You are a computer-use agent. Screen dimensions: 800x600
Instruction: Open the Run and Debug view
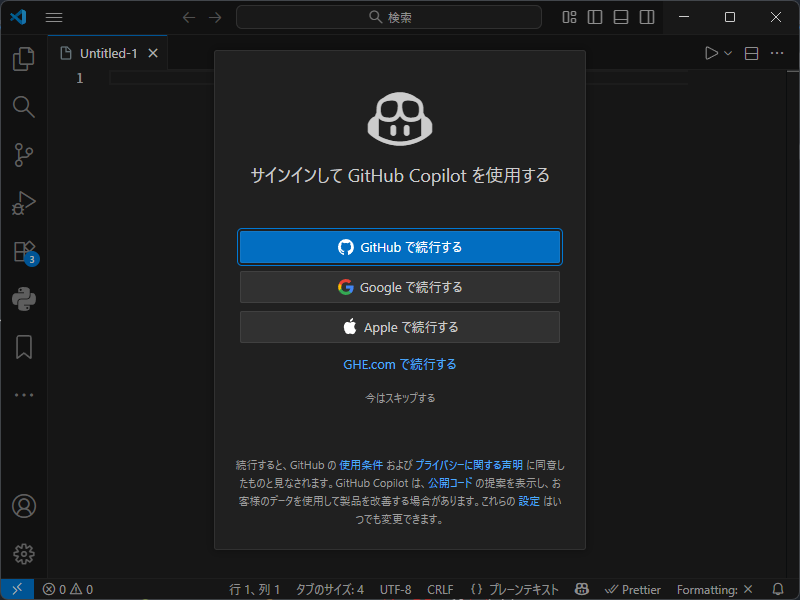point(23,203)
